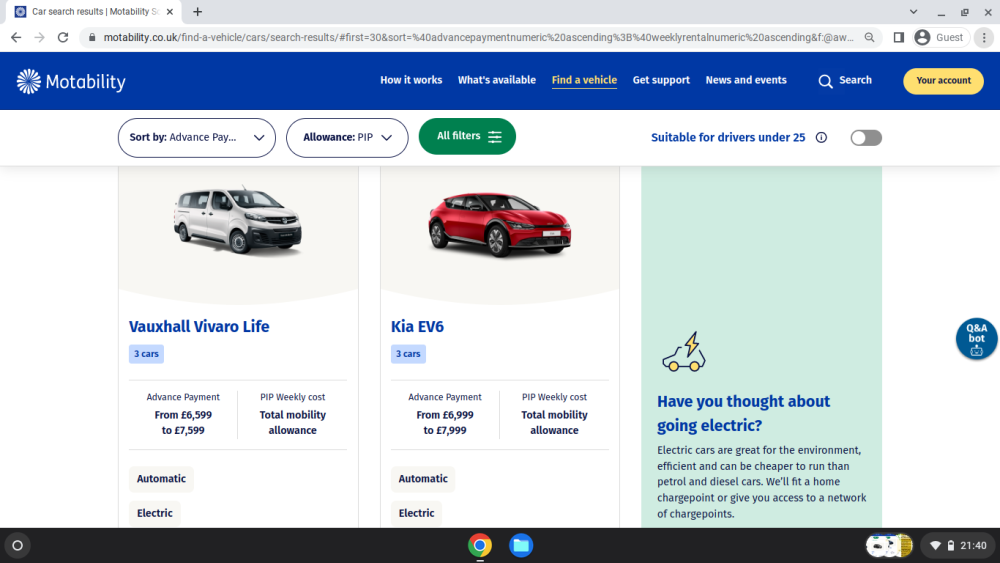Open the Kia EV6 link
This screenshot has height=563, width=1000.
[417, 326]
